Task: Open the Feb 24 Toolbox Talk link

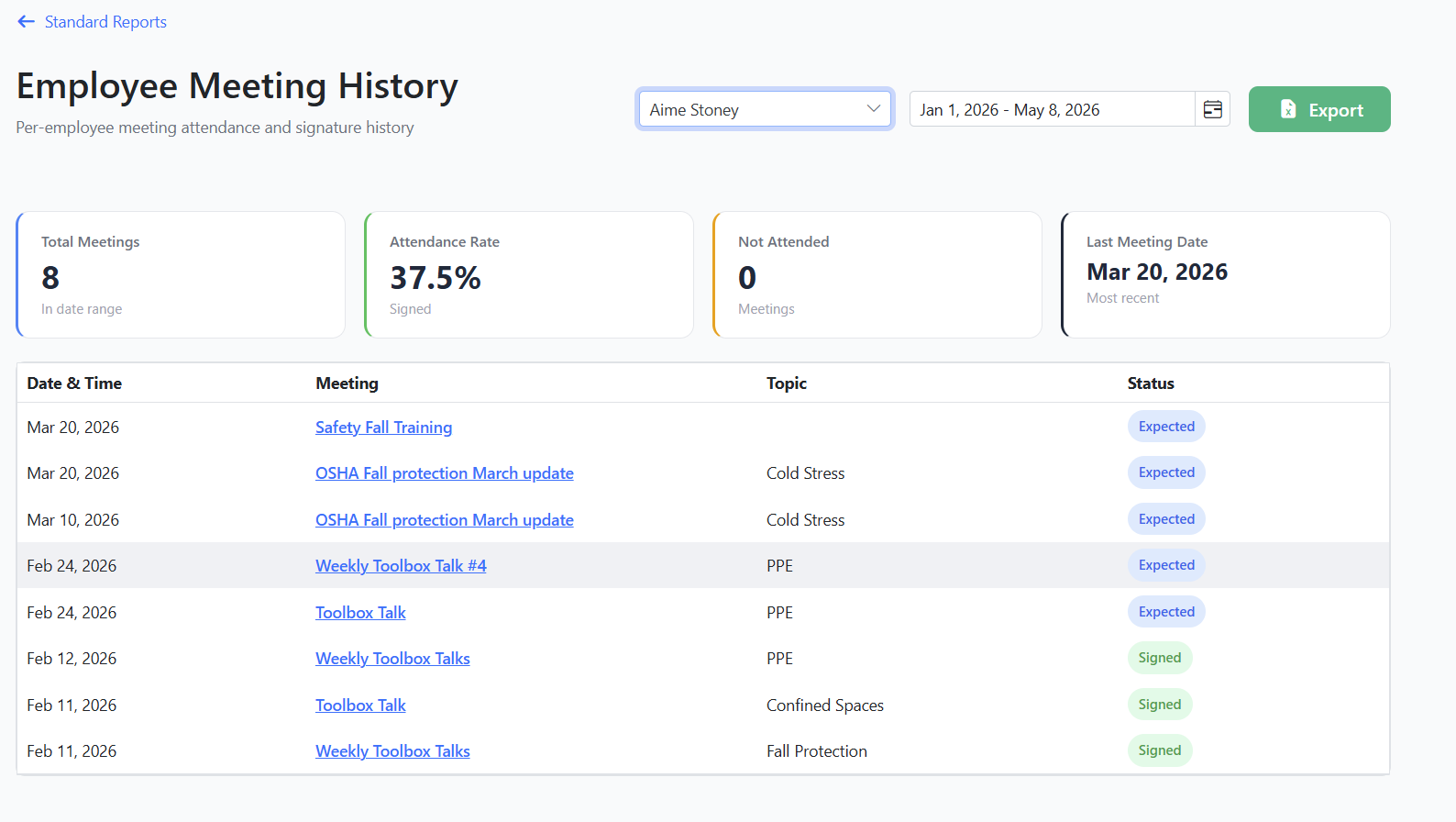Action: coord(360,612)
